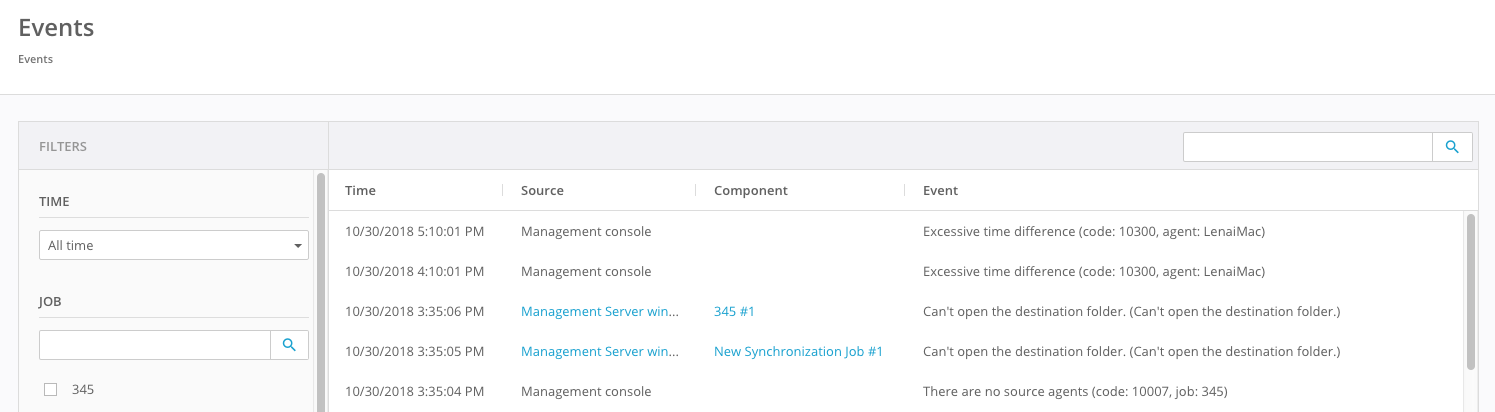Sort by the Component column header

pyautogui.click(x=750, y=190)
